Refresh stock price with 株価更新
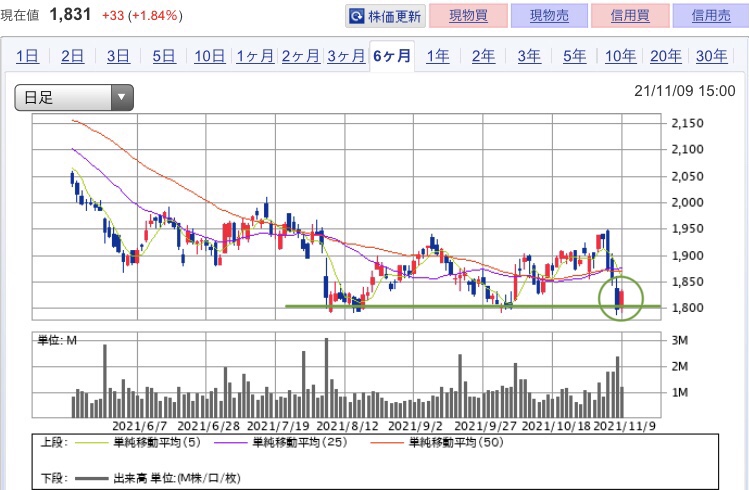749x490 pixels. pos(385,16)
